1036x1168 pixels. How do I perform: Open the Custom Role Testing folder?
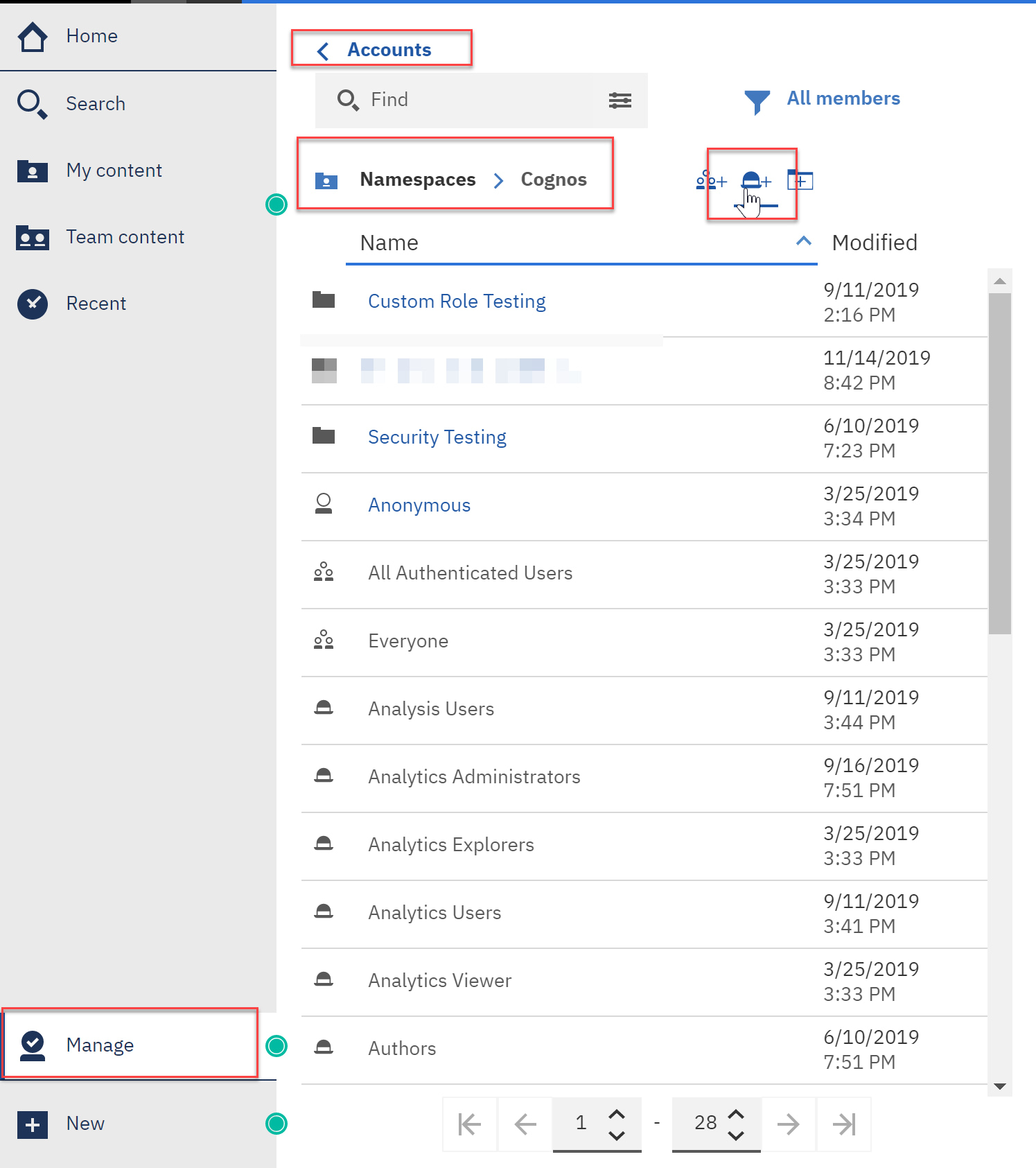[456, 302]
